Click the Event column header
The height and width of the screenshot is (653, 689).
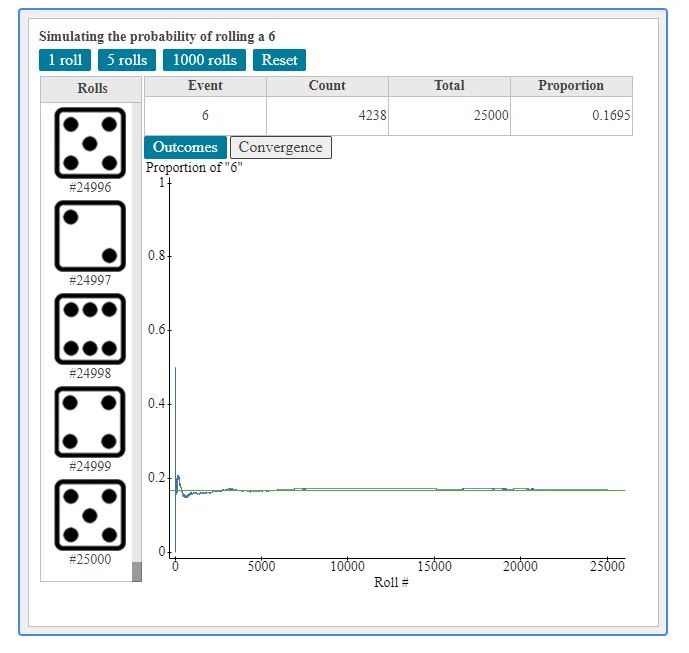[x=205, y=86]
